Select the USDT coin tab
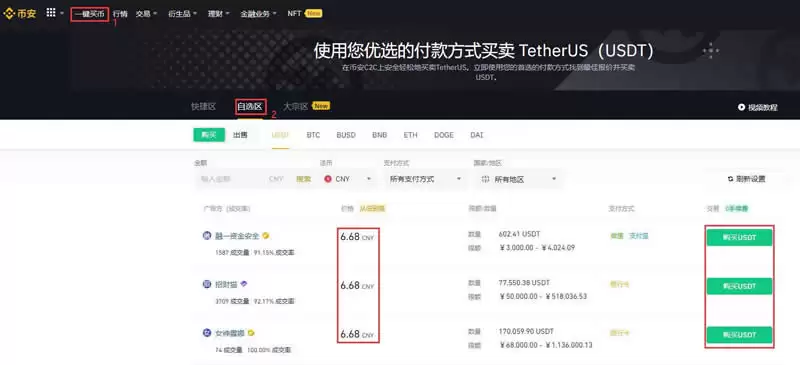 coord(280,135)
